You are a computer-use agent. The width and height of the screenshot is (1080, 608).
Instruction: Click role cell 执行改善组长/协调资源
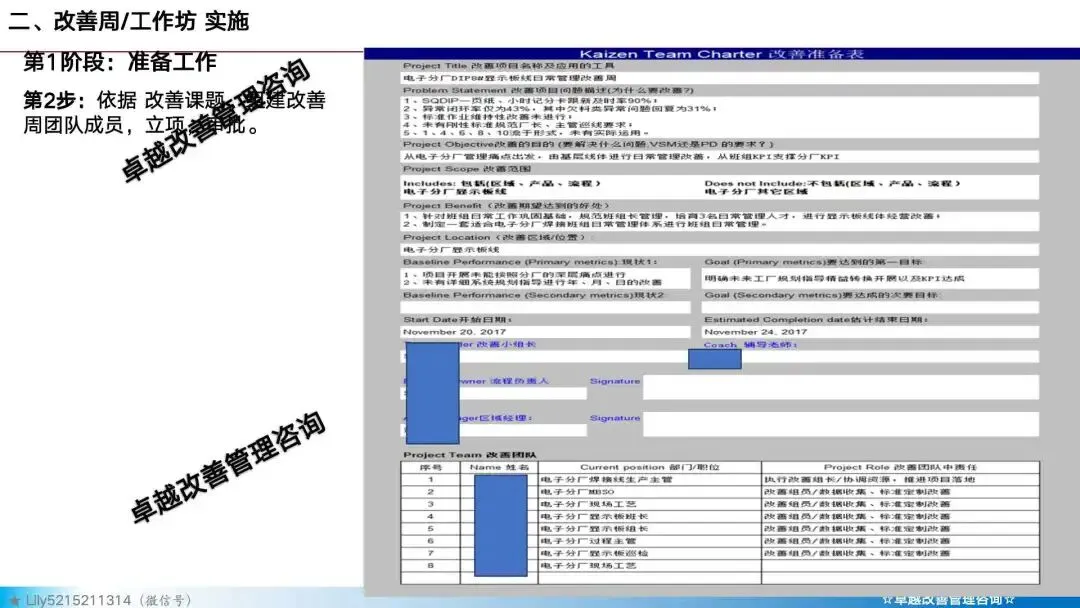click(x=900, y=480)
